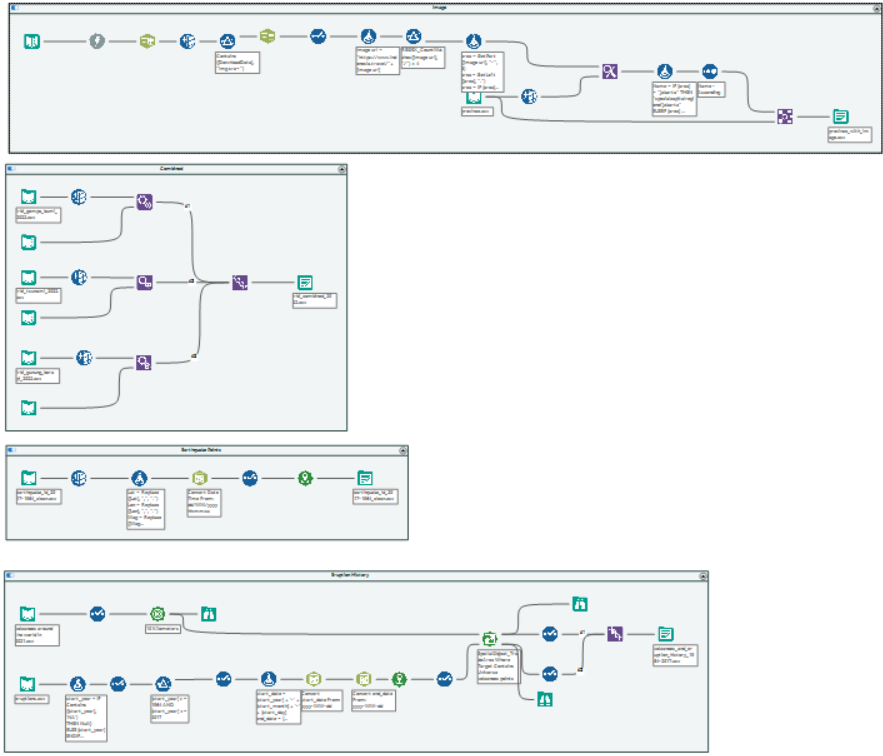Collapse the Eruption History tool container
The width and height of the screenshot is (883, 756).
tap(703, 576)
